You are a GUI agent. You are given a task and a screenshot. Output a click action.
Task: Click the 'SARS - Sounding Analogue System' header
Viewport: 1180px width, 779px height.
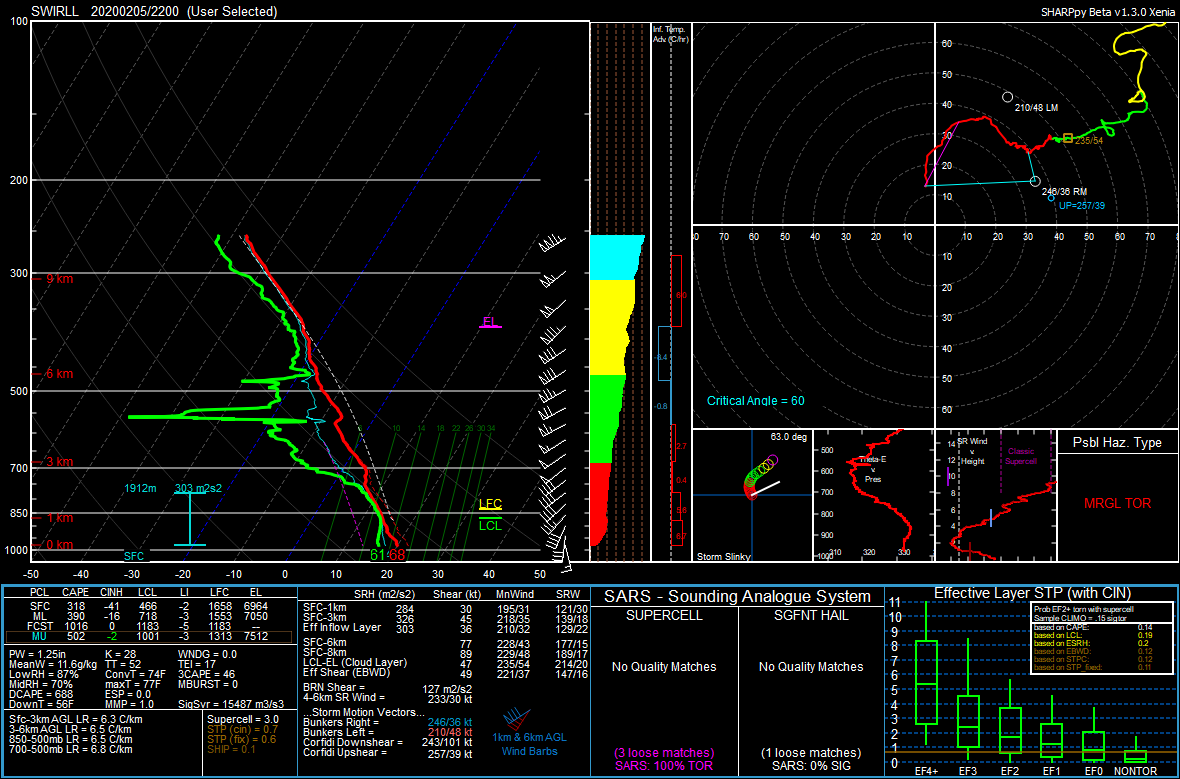click(x=738, y=597)
